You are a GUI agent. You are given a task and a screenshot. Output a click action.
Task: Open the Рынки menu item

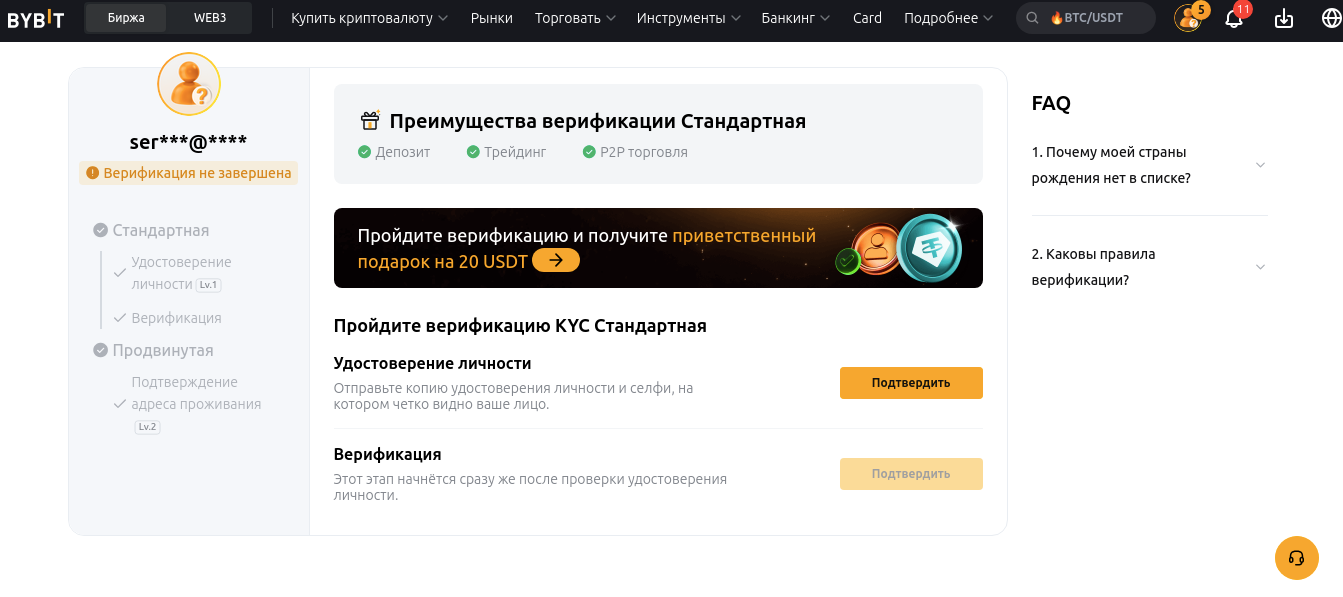click(491, 18)
